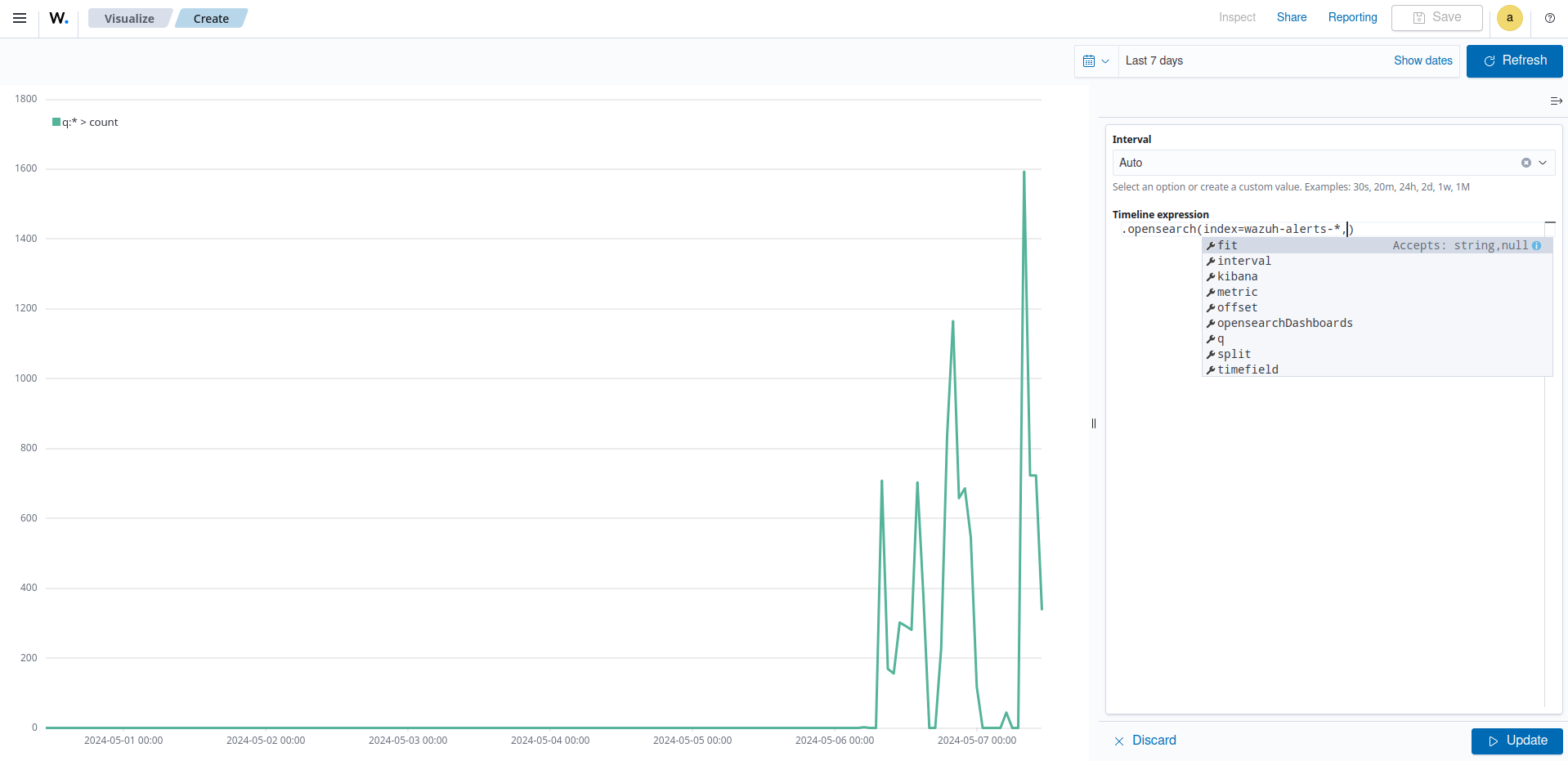Discard pending changes
1568x761 pixels.
click(x=1145, y=741)
